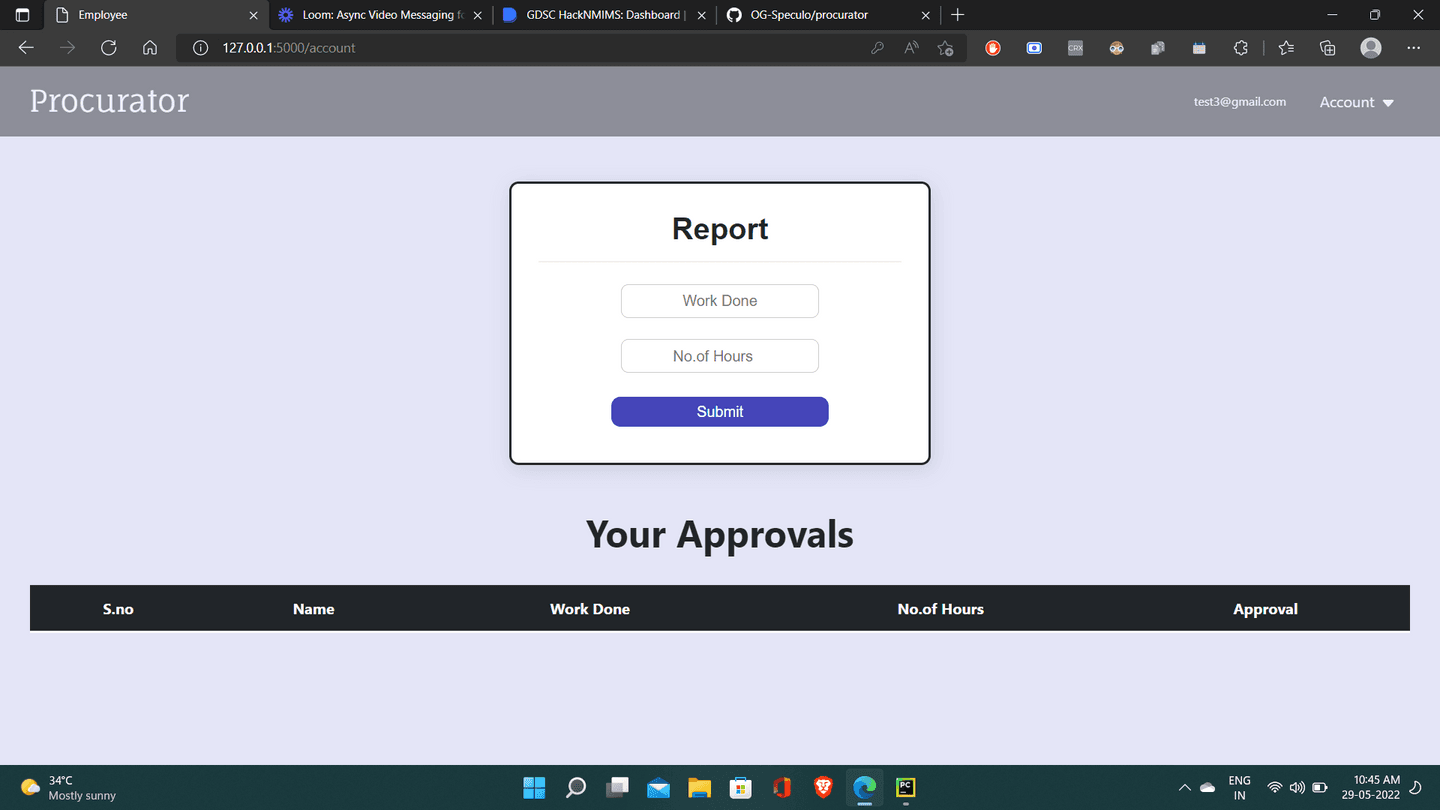Screen dimensions: 1440x810
Task: Click the No.of Hours column header
Action: 941,609
